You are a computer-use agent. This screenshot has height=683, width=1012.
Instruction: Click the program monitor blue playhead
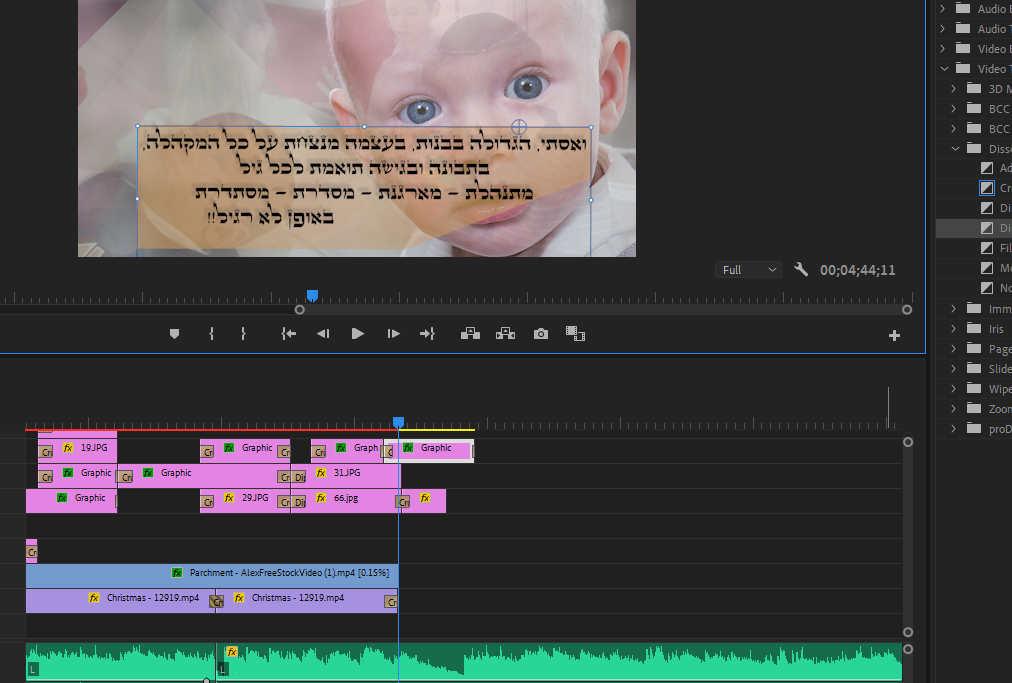point(312,296)
